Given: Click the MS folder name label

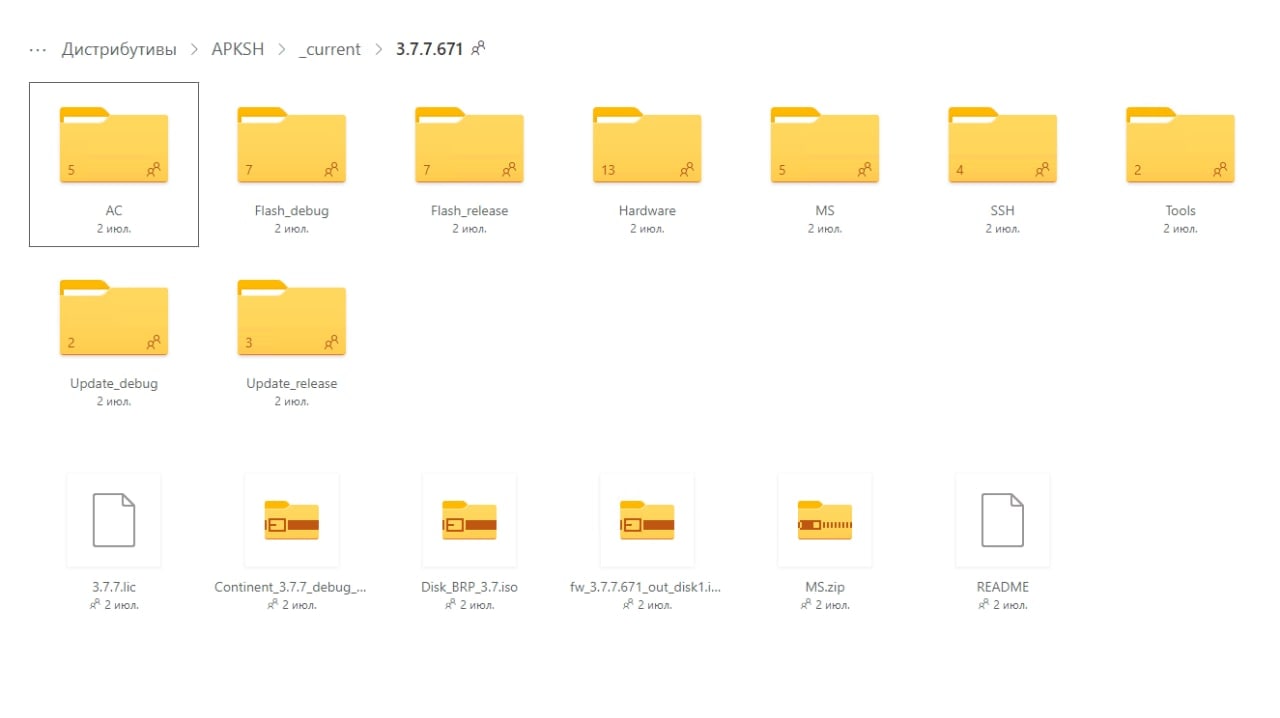Looking at the screenshot, I should 825,211.
